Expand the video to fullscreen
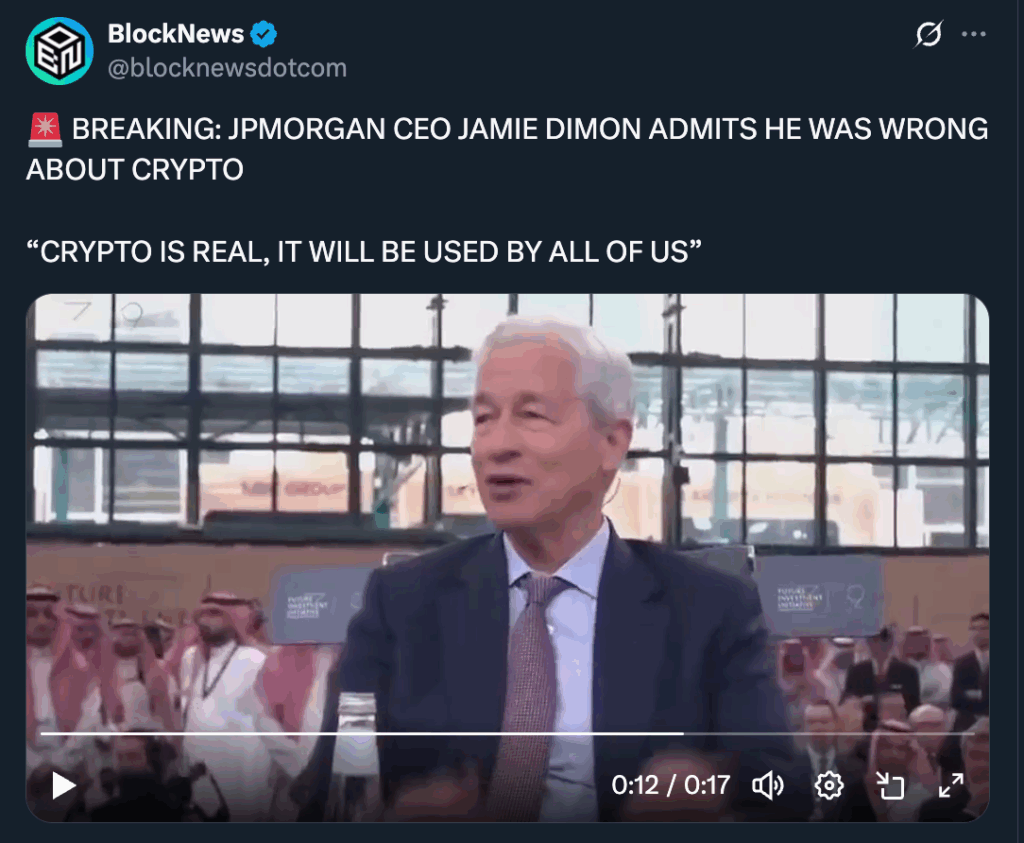1024x843 pixels. coord(951,785)
